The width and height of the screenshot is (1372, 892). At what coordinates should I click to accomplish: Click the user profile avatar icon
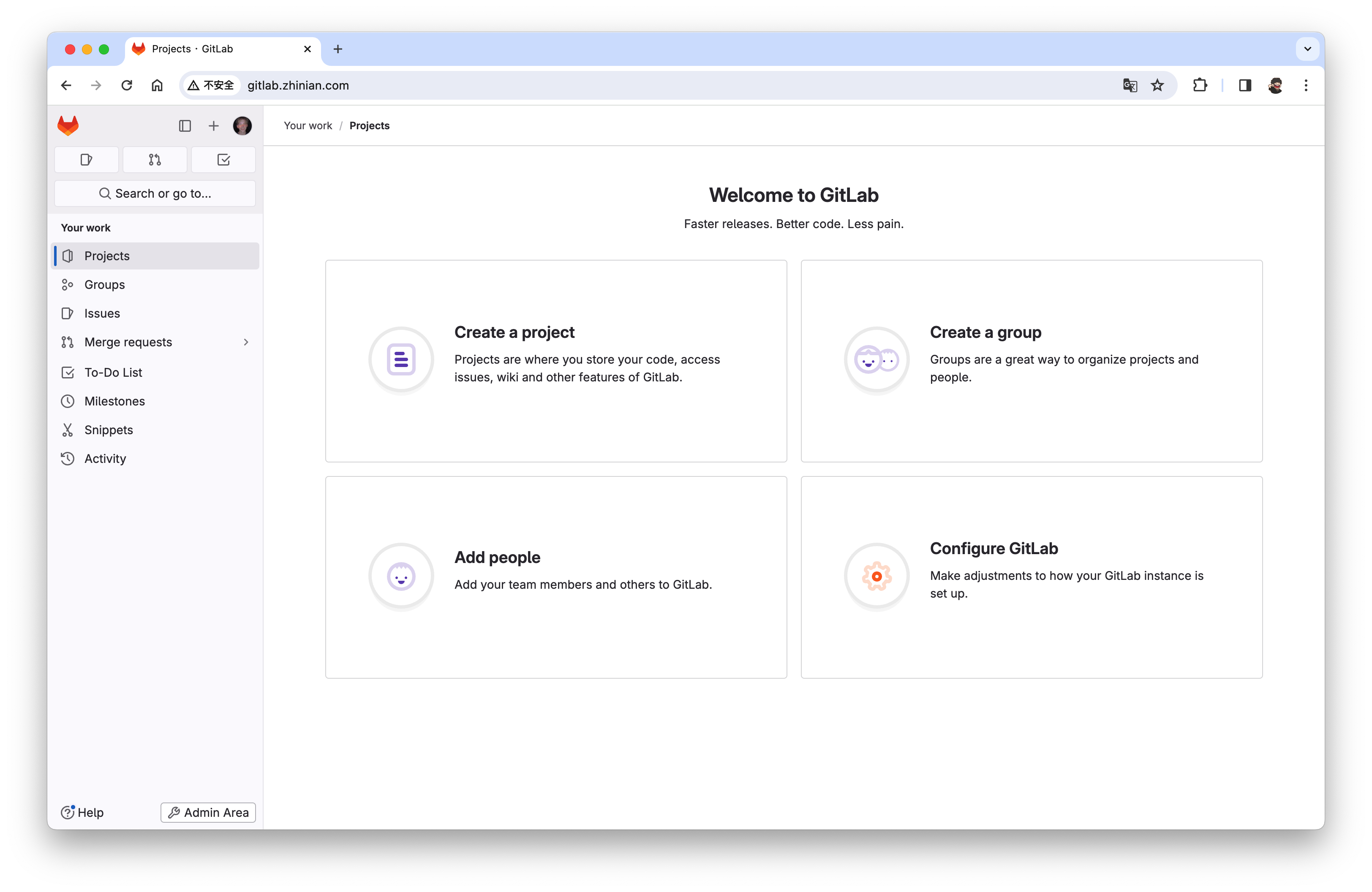(242, 125)
